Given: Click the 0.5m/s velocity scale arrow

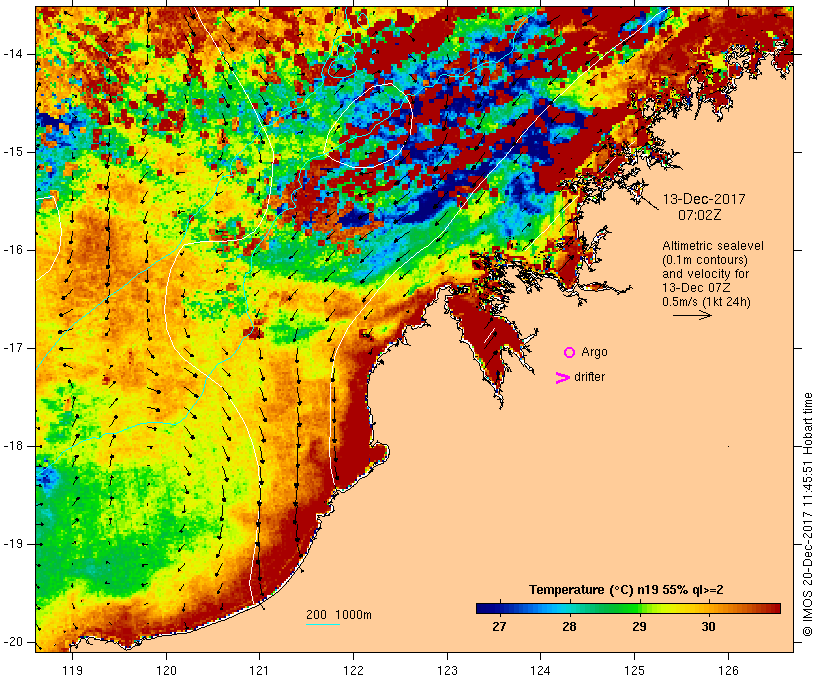Looking at the screenshot, I should point(692,315).
